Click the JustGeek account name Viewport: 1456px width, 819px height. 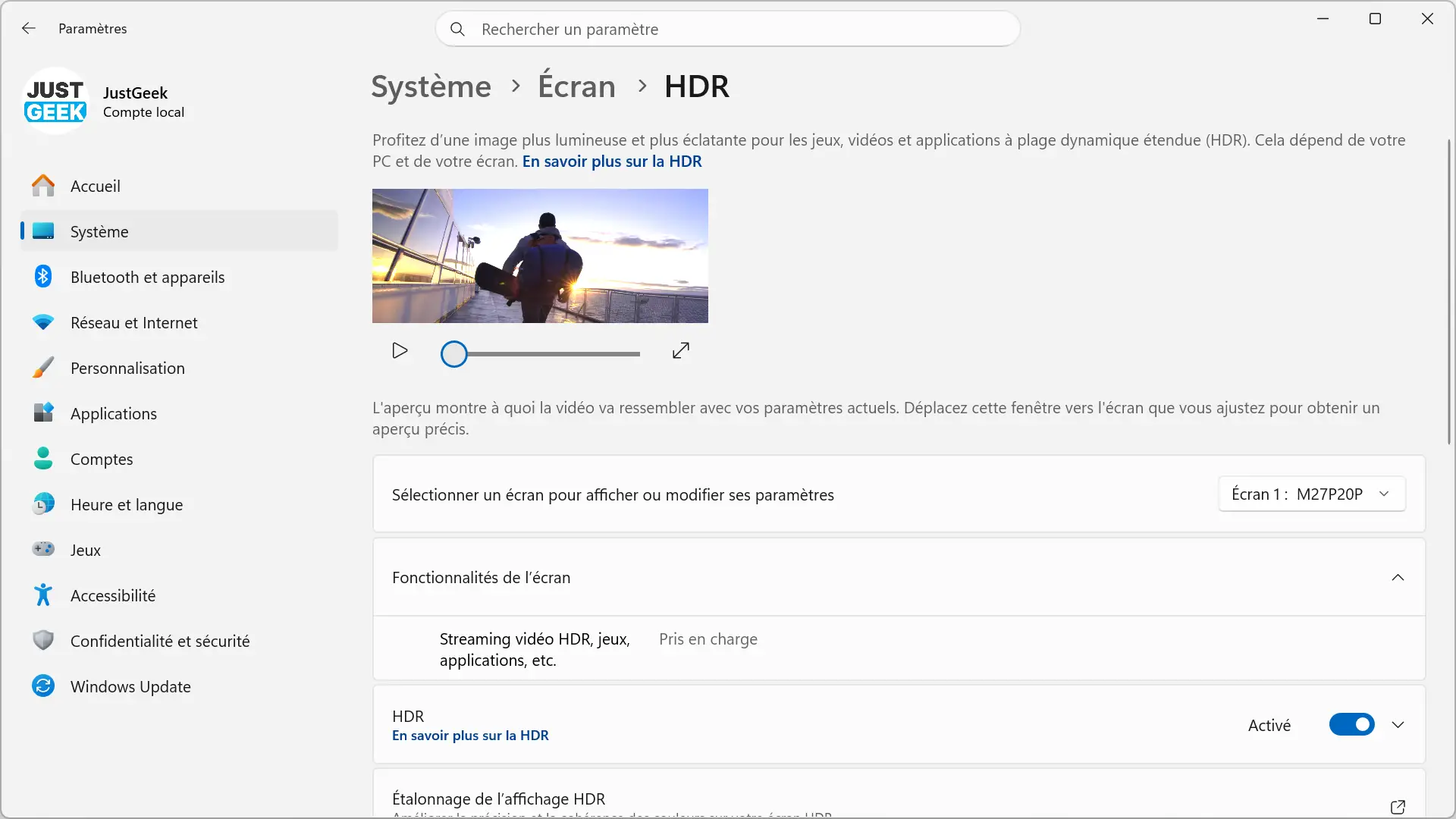pos(135,93)
